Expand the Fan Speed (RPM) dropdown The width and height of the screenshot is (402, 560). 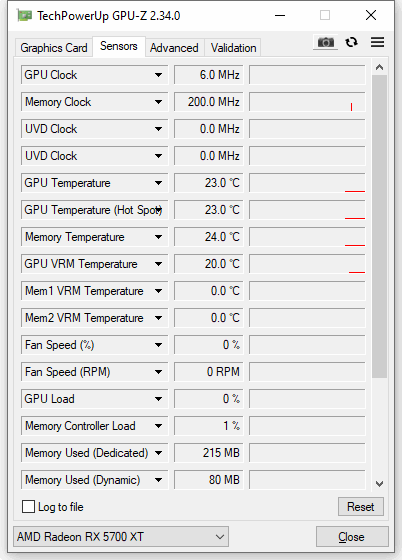(159, 372)
